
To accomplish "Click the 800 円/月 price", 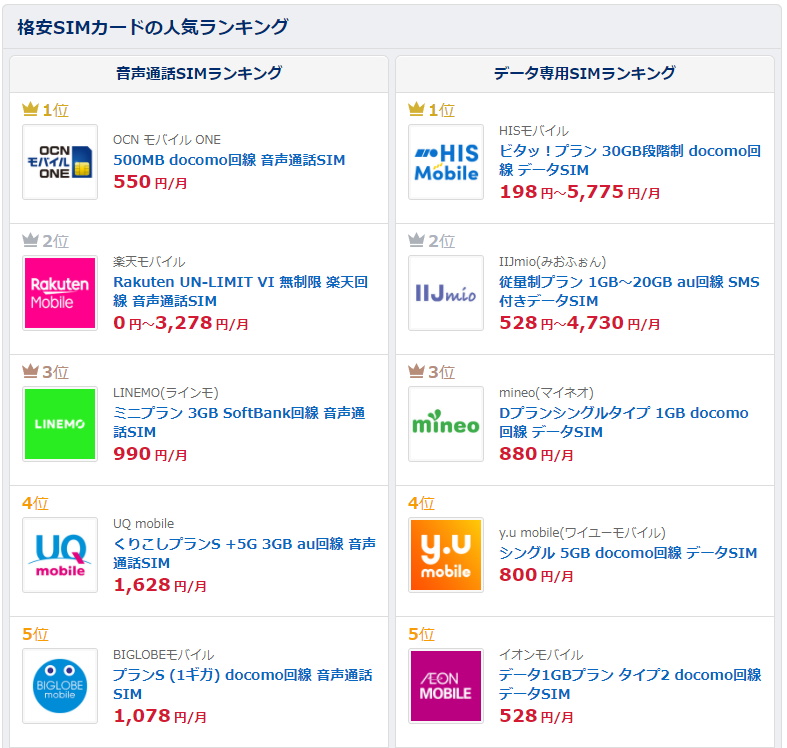I will [x=536, y=575].
